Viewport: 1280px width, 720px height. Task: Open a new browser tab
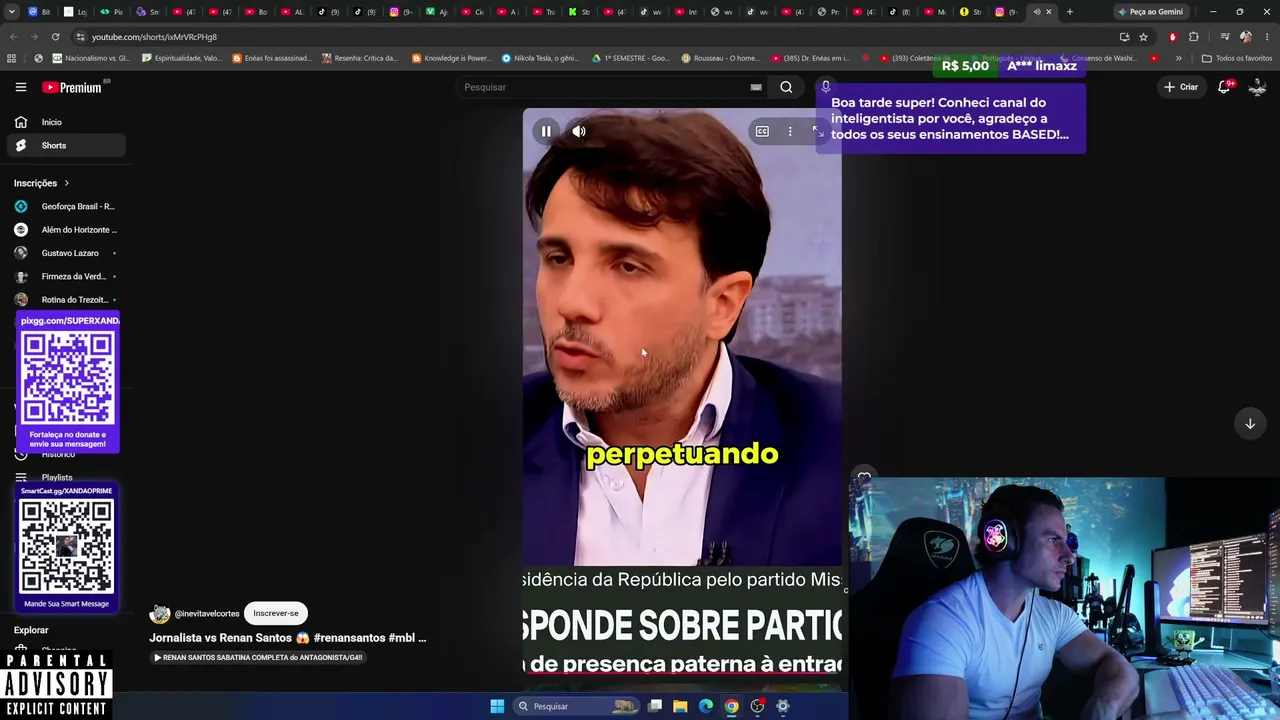(x=1070, y=12)
